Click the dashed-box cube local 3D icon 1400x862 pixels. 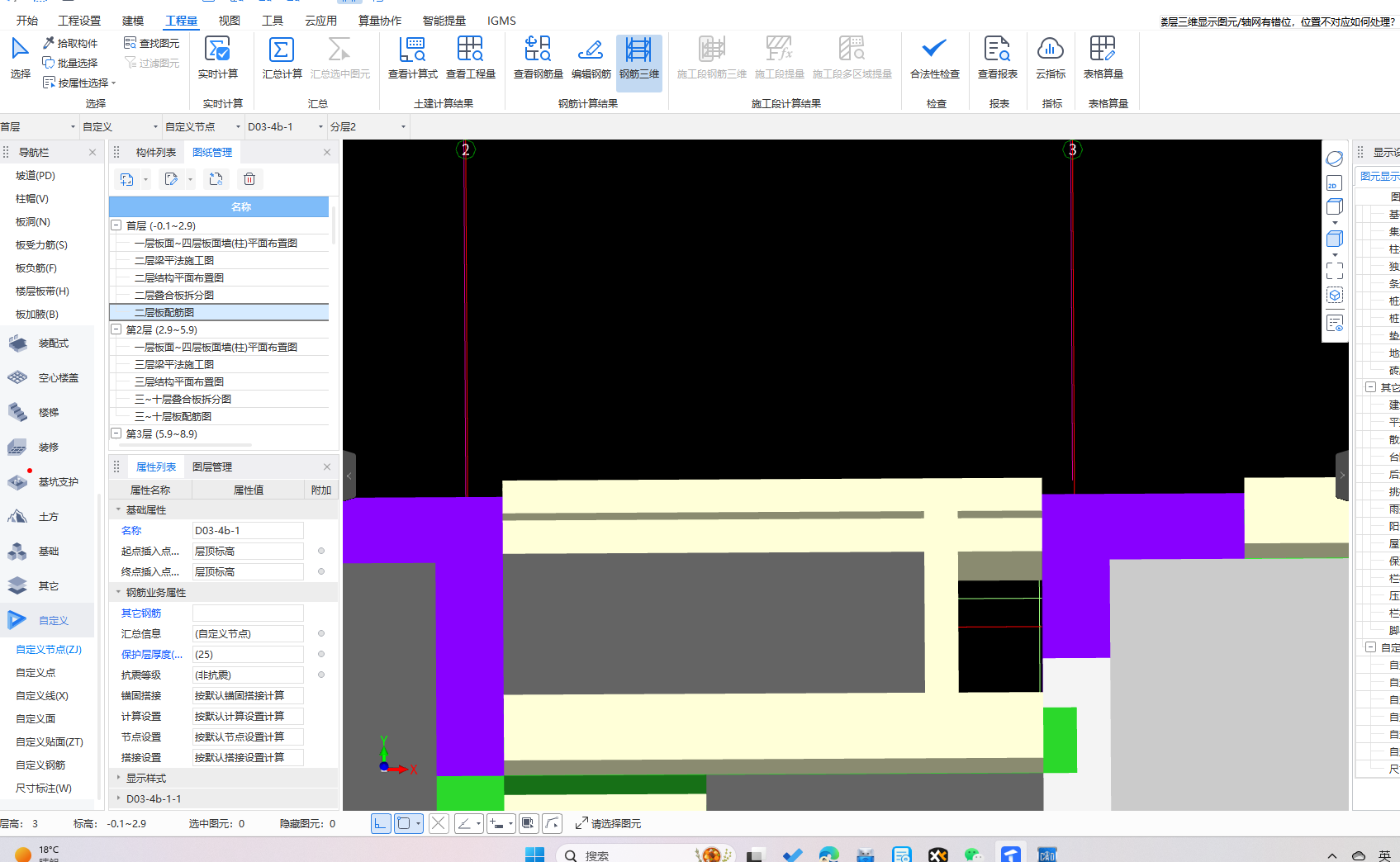click(1334, 296)
